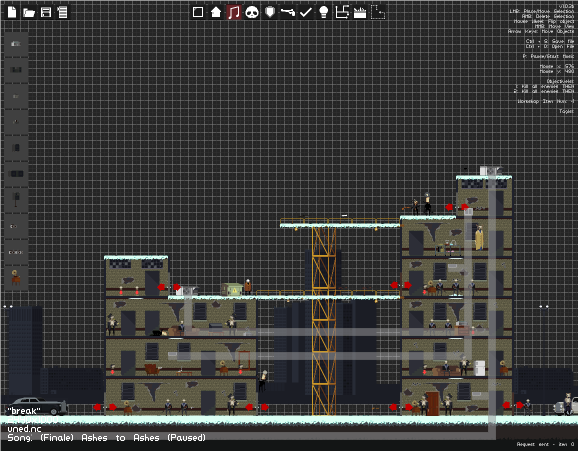This screenshot has width=578, height=451.
Task: Pick the wide double-box object in palette
Action: (16, 174)
